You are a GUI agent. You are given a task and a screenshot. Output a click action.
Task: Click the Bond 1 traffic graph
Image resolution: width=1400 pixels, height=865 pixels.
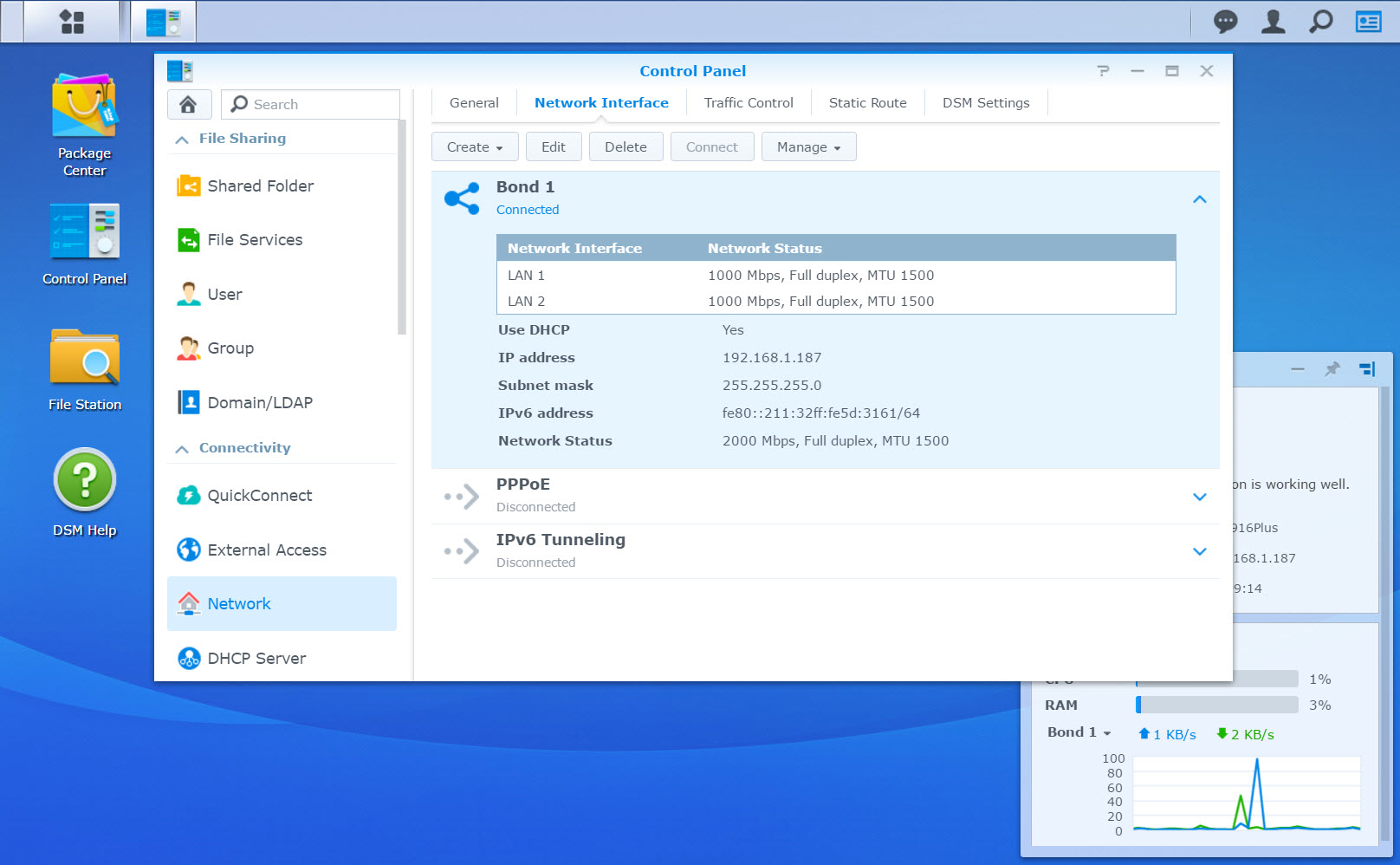[1247, 794]
